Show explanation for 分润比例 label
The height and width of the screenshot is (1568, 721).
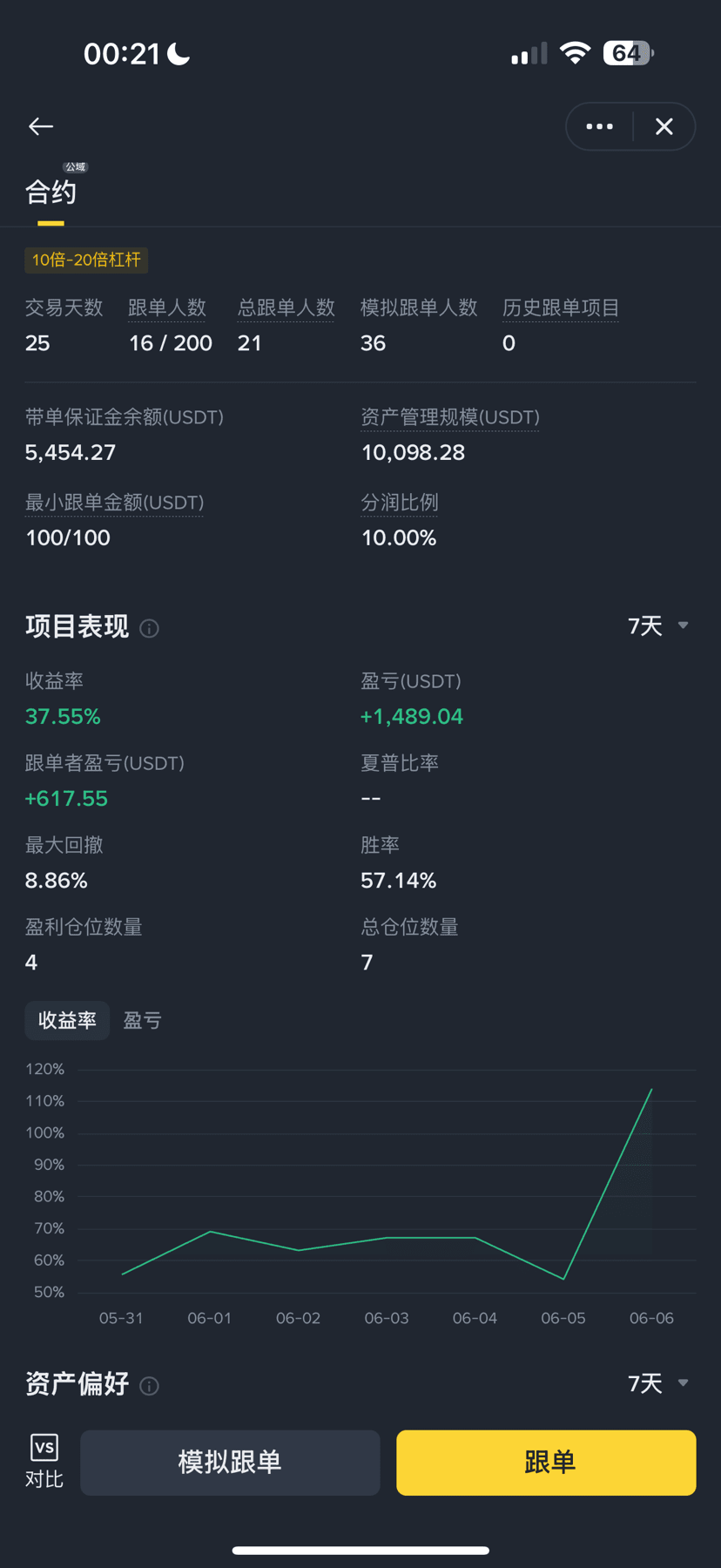click(x=400, y=503)
